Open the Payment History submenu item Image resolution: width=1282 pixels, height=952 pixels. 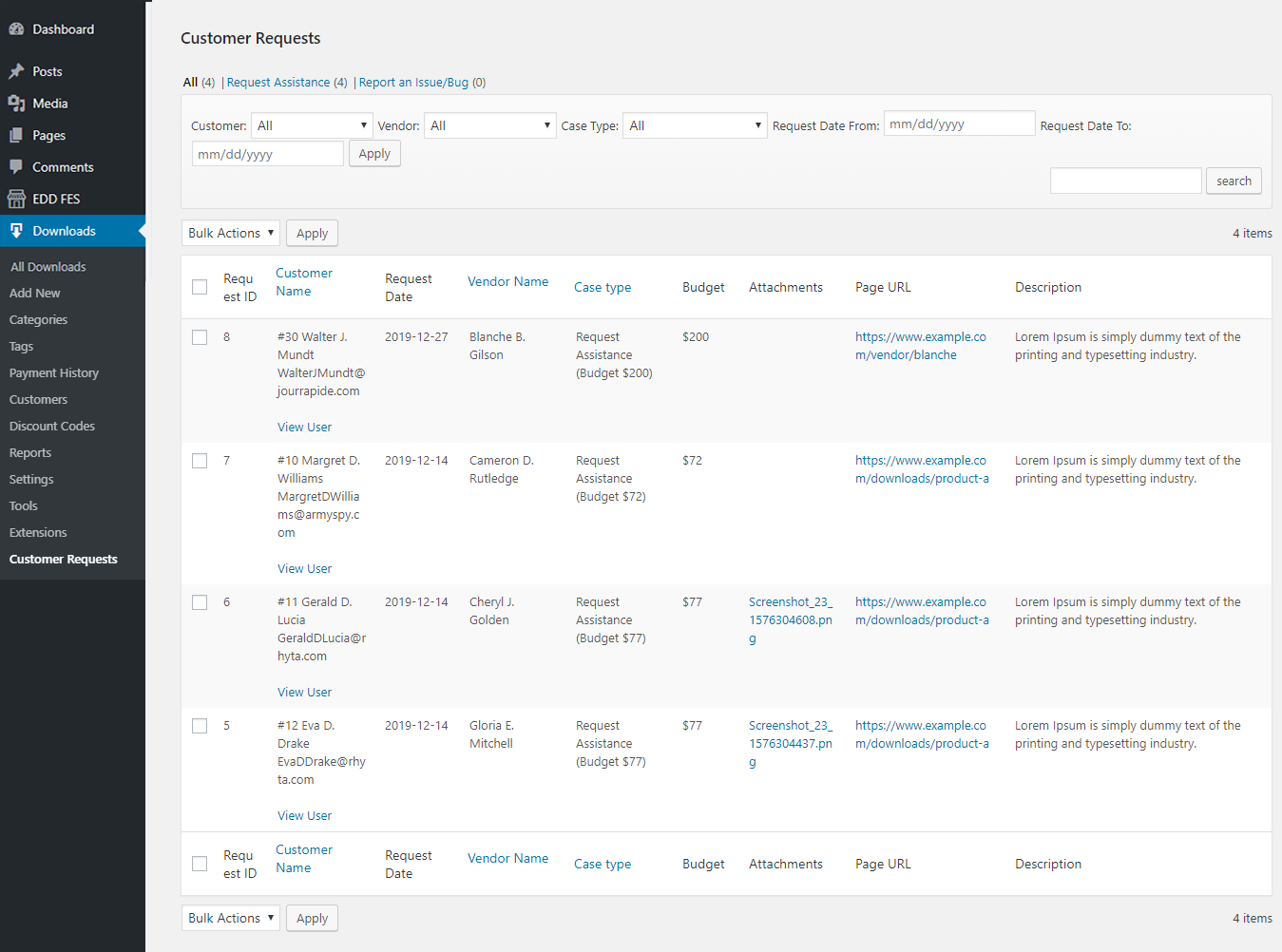[x=54, y=373]
